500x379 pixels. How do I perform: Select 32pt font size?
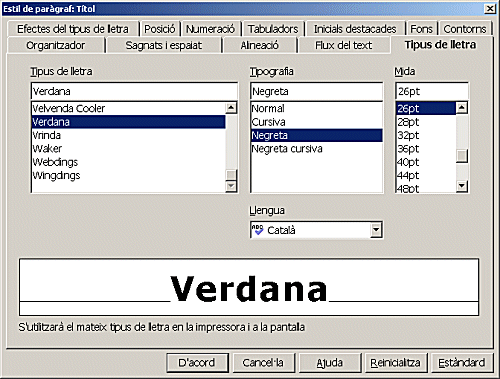tap(426, 135)
